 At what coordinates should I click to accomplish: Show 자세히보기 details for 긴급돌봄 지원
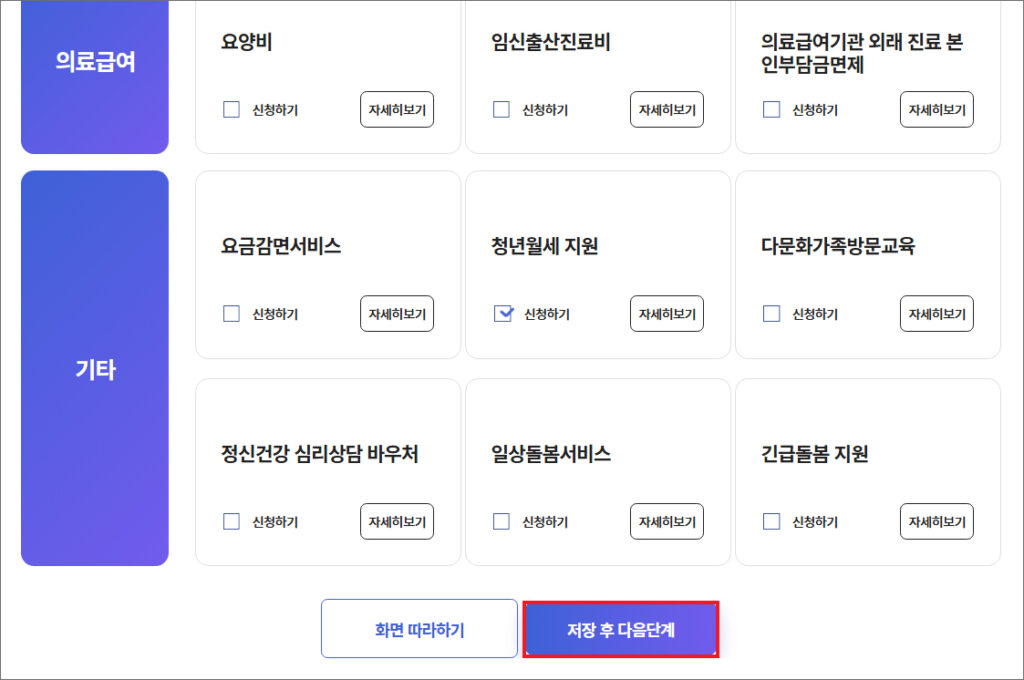pyautogui.click(x=937, y=521)
